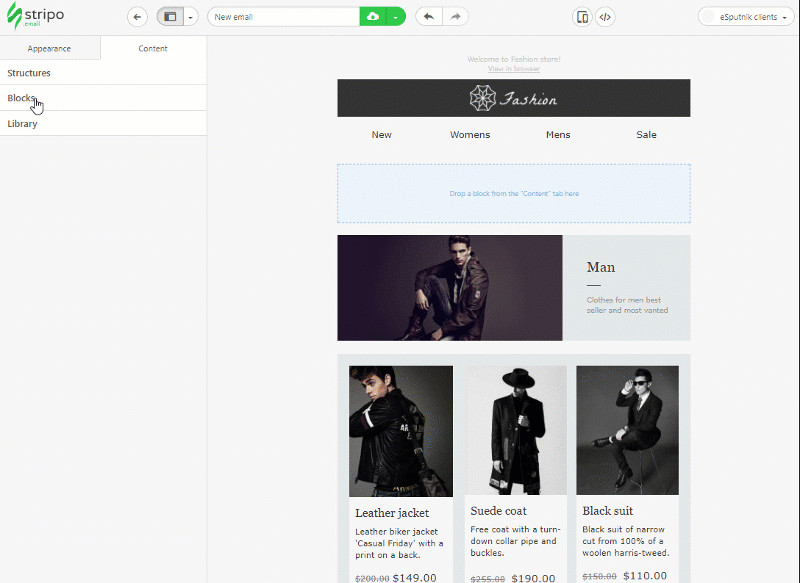The image size is (800, 583).
Task: Open layout options dropdown arrow
Action: [x=191, y=17]
